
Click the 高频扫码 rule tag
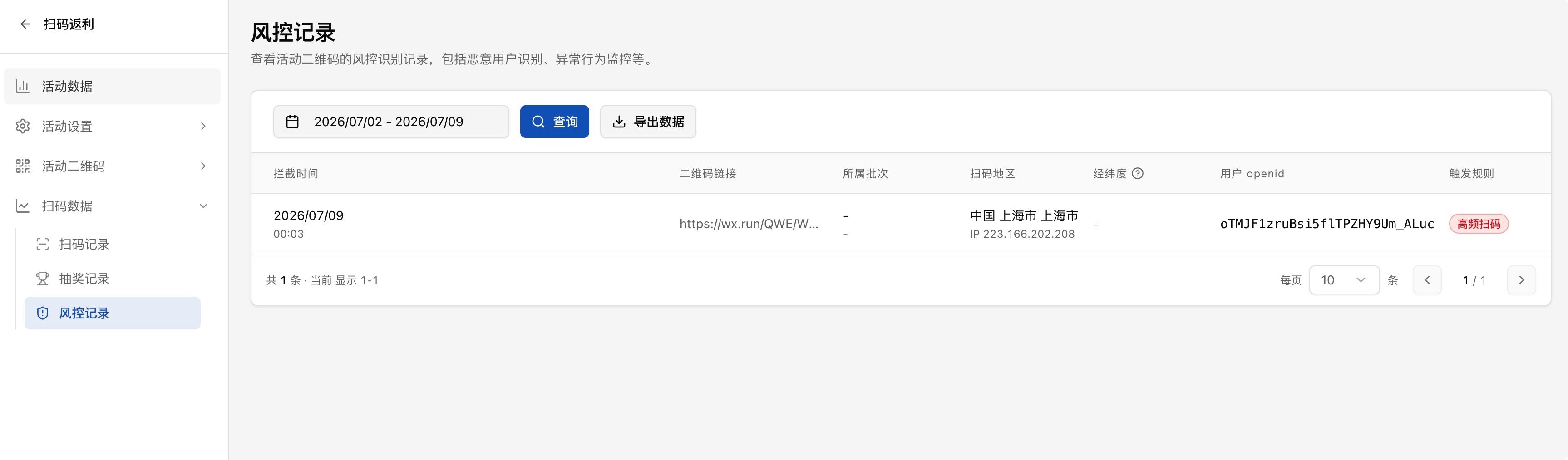point(1479,224)
